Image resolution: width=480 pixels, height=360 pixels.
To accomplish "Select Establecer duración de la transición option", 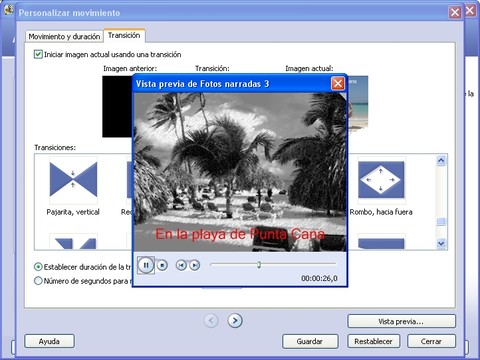I will point(38,267).
